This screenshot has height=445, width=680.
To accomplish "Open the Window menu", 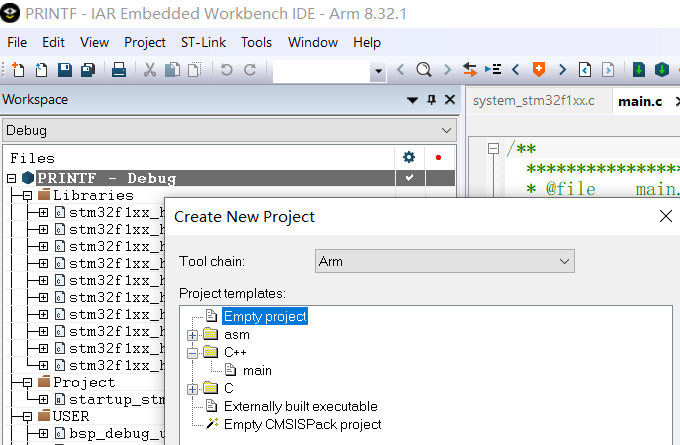I will [313, 43].
